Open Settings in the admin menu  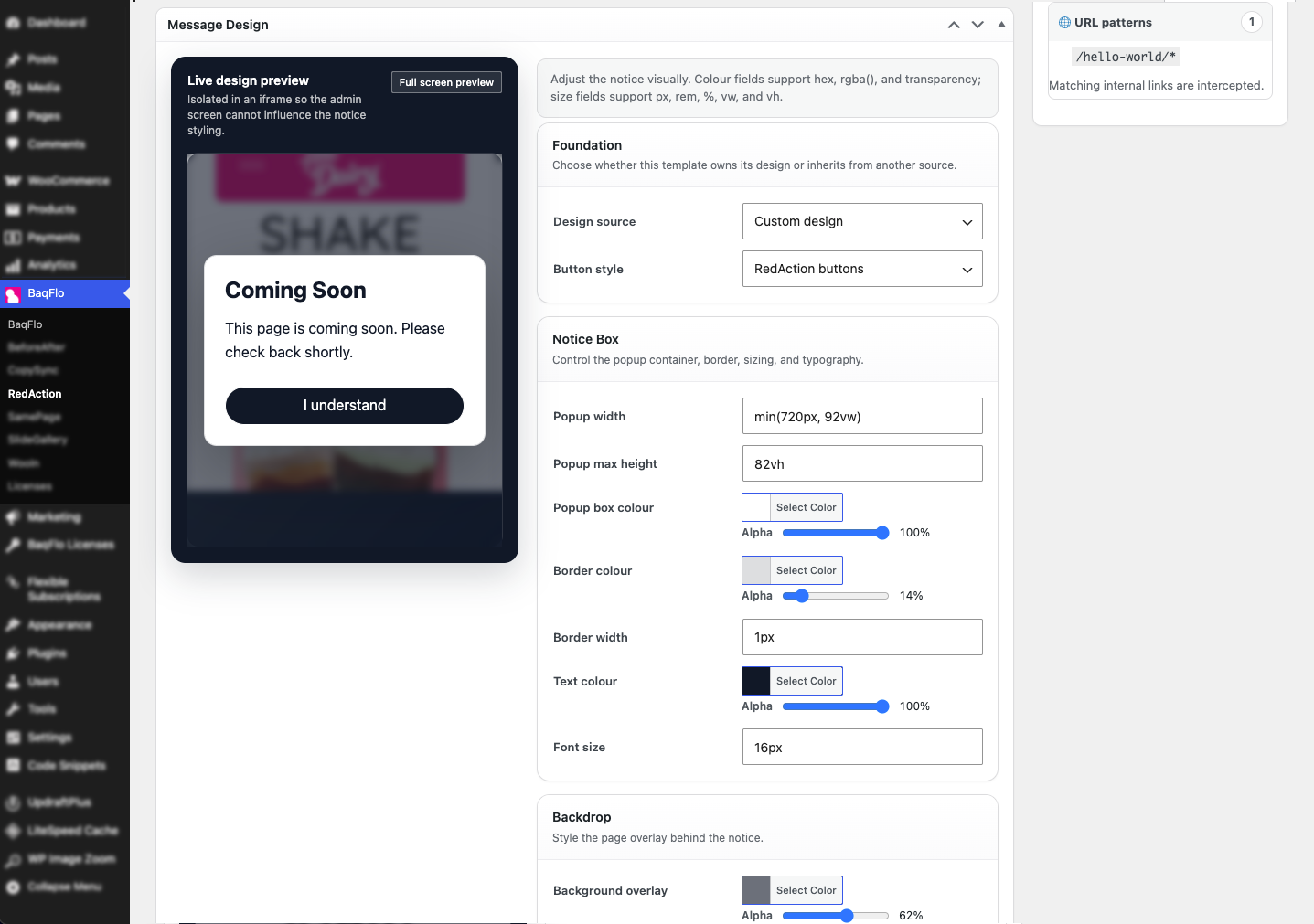(x=49, y=738)
